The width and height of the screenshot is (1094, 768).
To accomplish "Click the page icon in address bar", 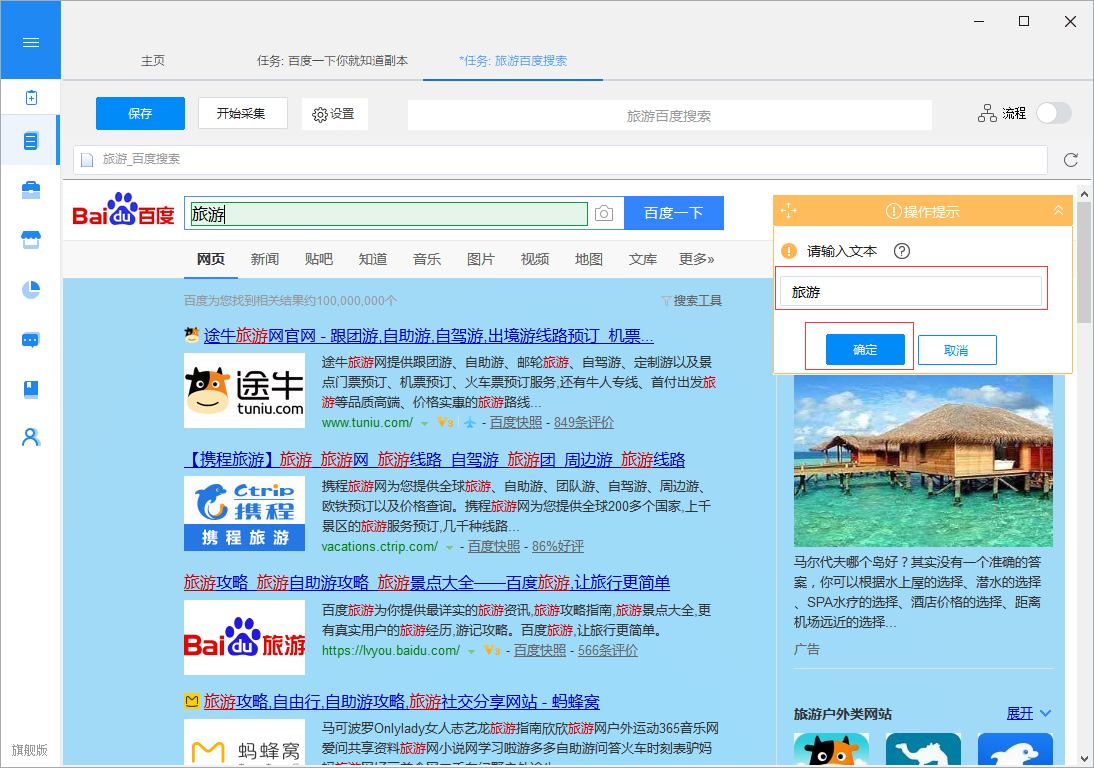I will 87,160.
